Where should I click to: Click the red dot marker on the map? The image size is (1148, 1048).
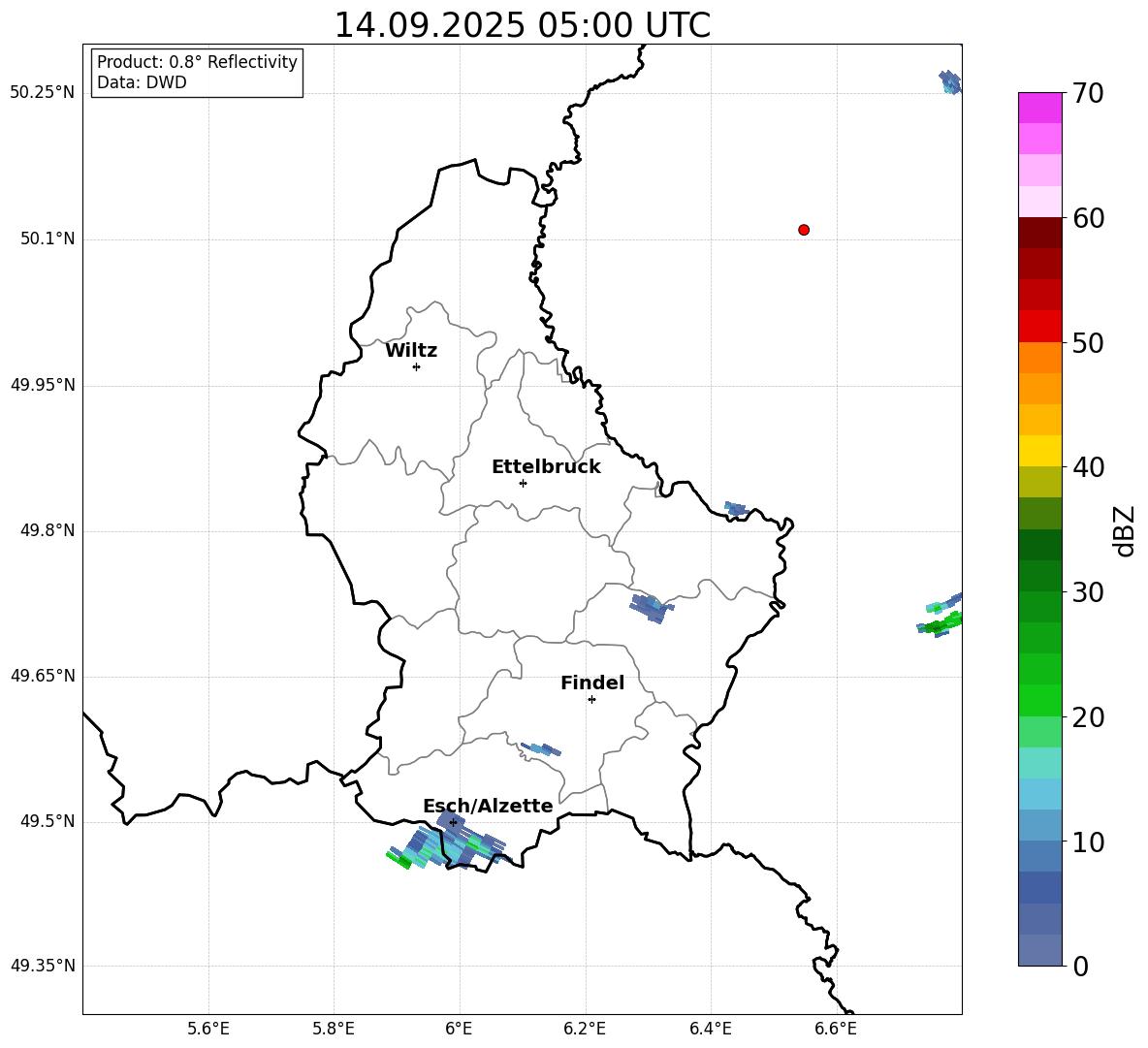point(804,230)
